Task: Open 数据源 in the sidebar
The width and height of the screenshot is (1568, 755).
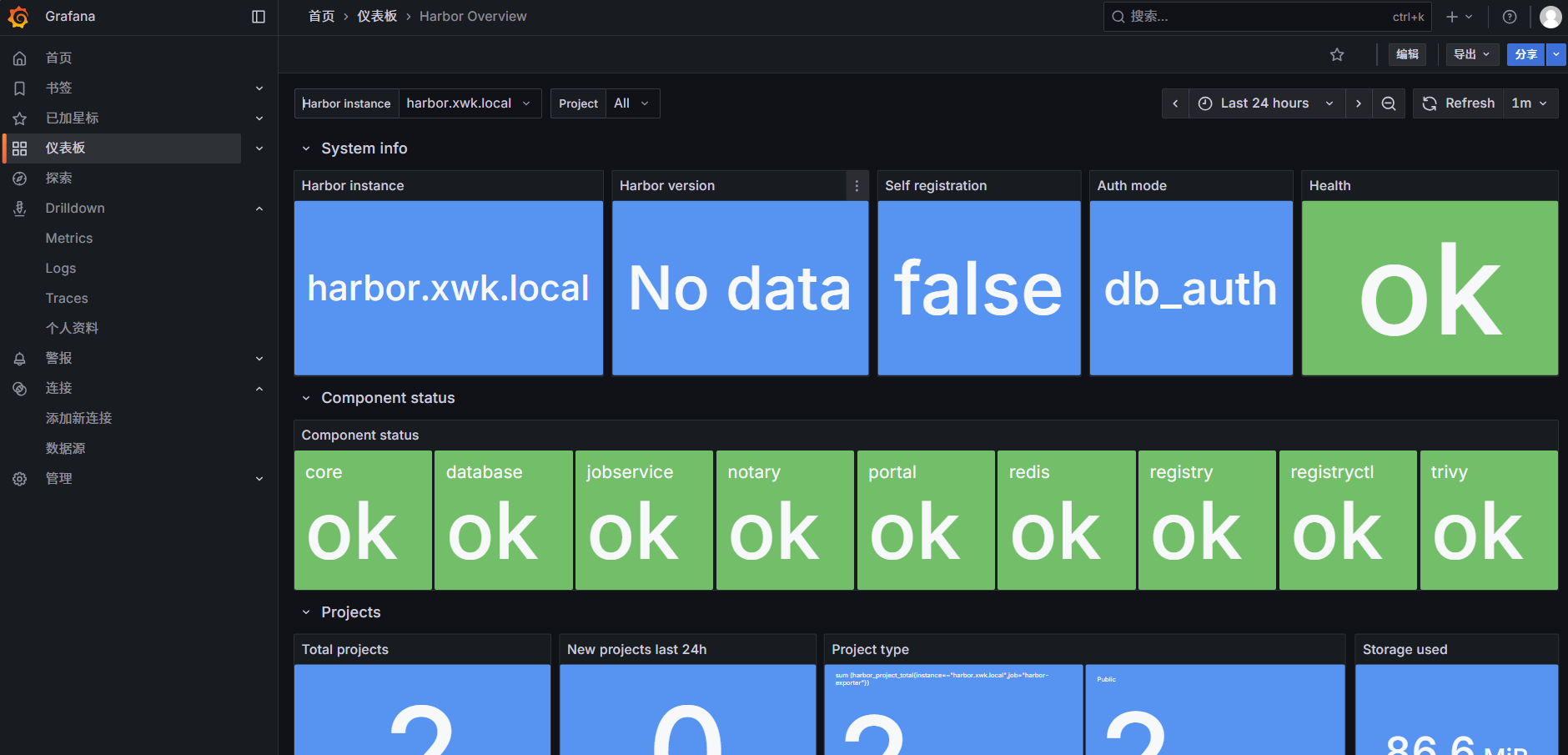Action: point(66,449)
